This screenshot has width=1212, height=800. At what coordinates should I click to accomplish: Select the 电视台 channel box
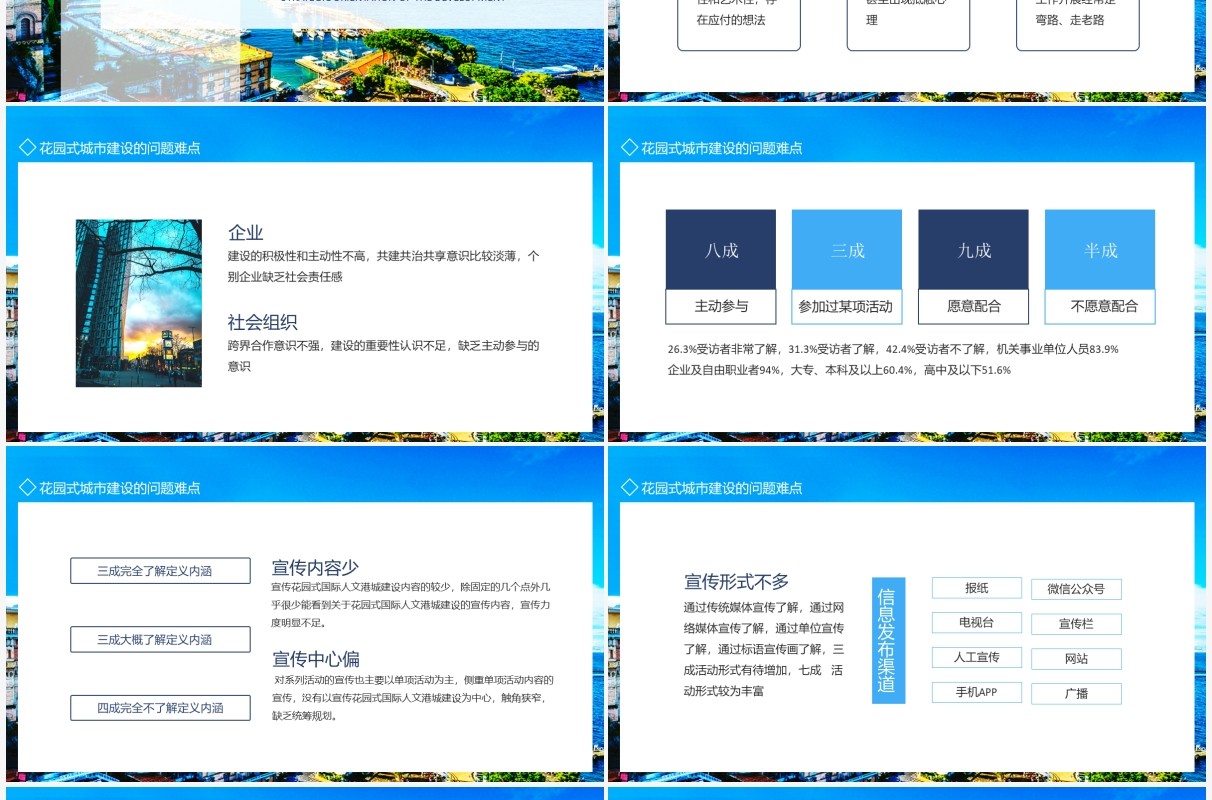pos(977,622)
